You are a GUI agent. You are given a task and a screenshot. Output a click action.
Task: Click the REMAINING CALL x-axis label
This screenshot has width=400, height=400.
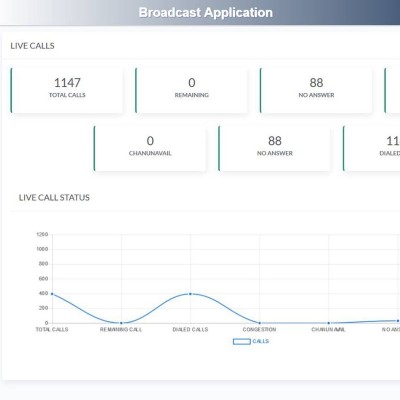[121, 329]
